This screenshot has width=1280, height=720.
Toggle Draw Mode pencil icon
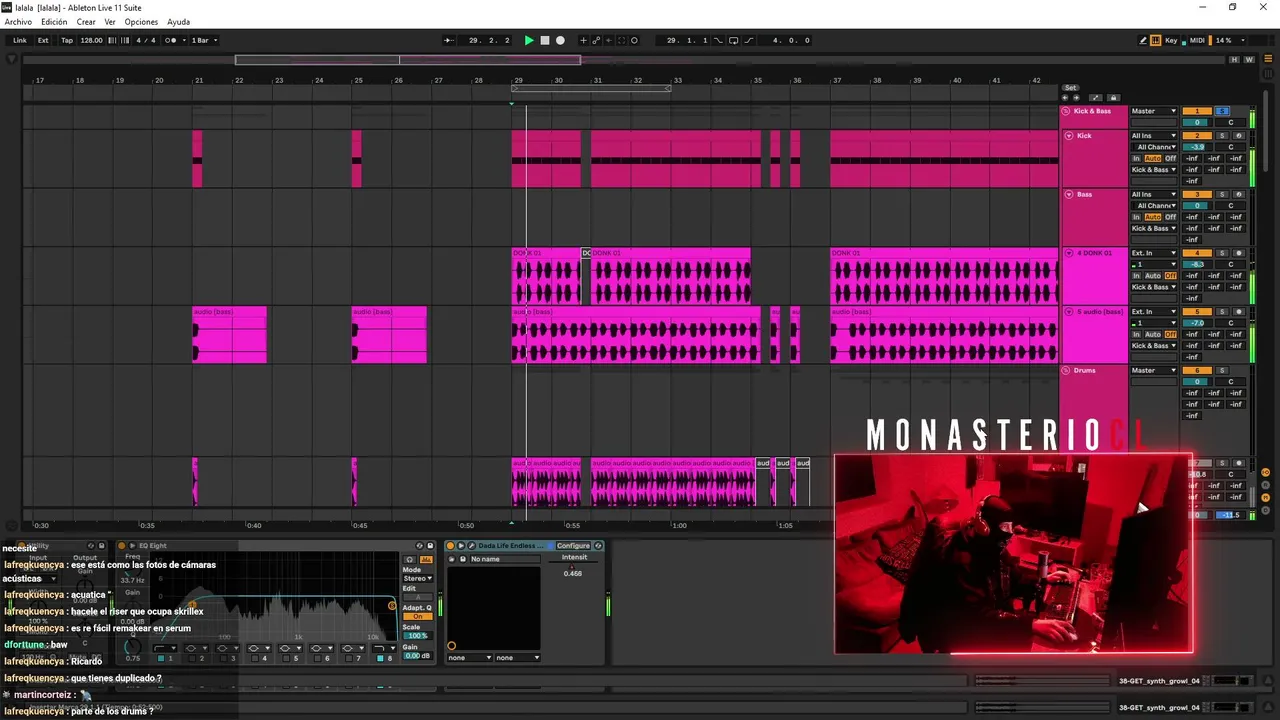click(x=1143, y=40)
